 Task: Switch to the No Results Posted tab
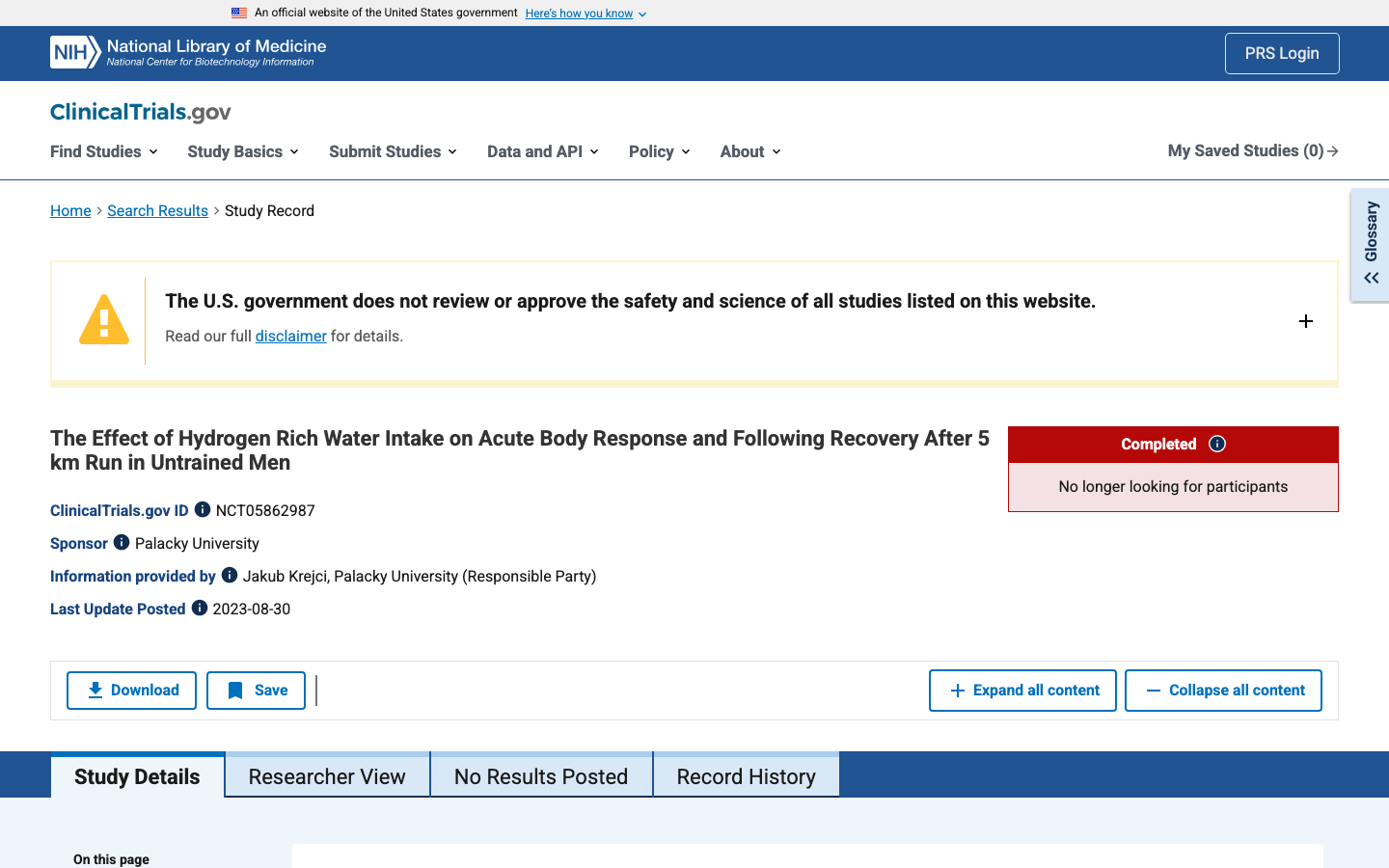541,775
